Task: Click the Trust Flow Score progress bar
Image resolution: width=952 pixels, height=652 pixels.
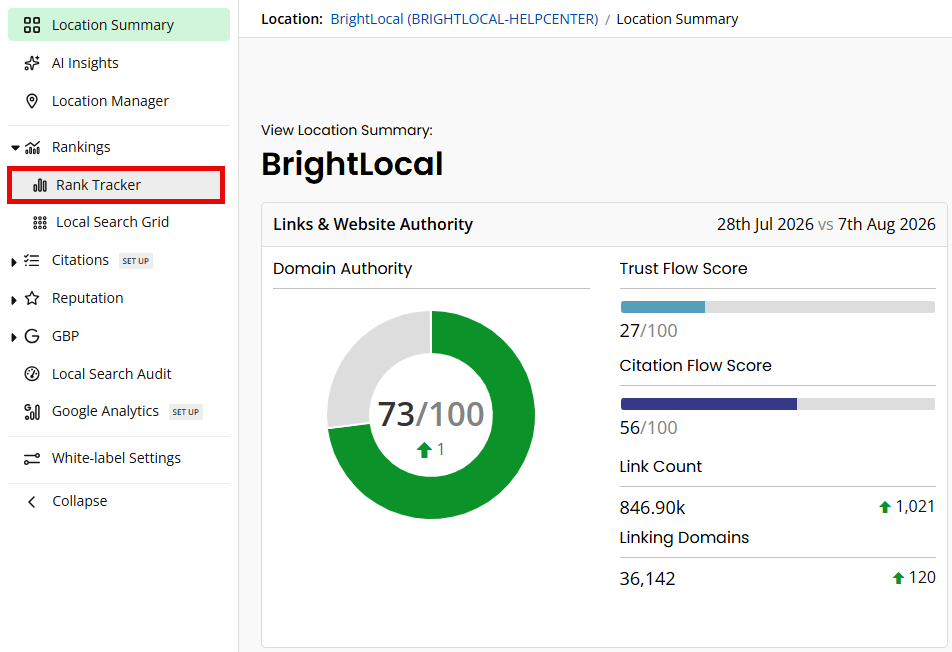Action: pyautogui.click(x=777, y=307)
